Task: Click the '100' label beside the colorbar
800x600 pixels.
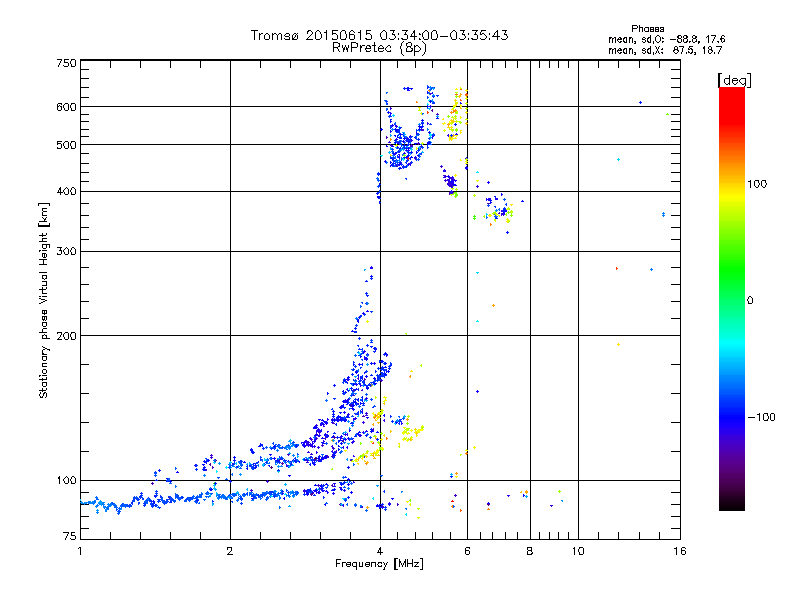Action: pyautogui.click(x=757, y=184)
